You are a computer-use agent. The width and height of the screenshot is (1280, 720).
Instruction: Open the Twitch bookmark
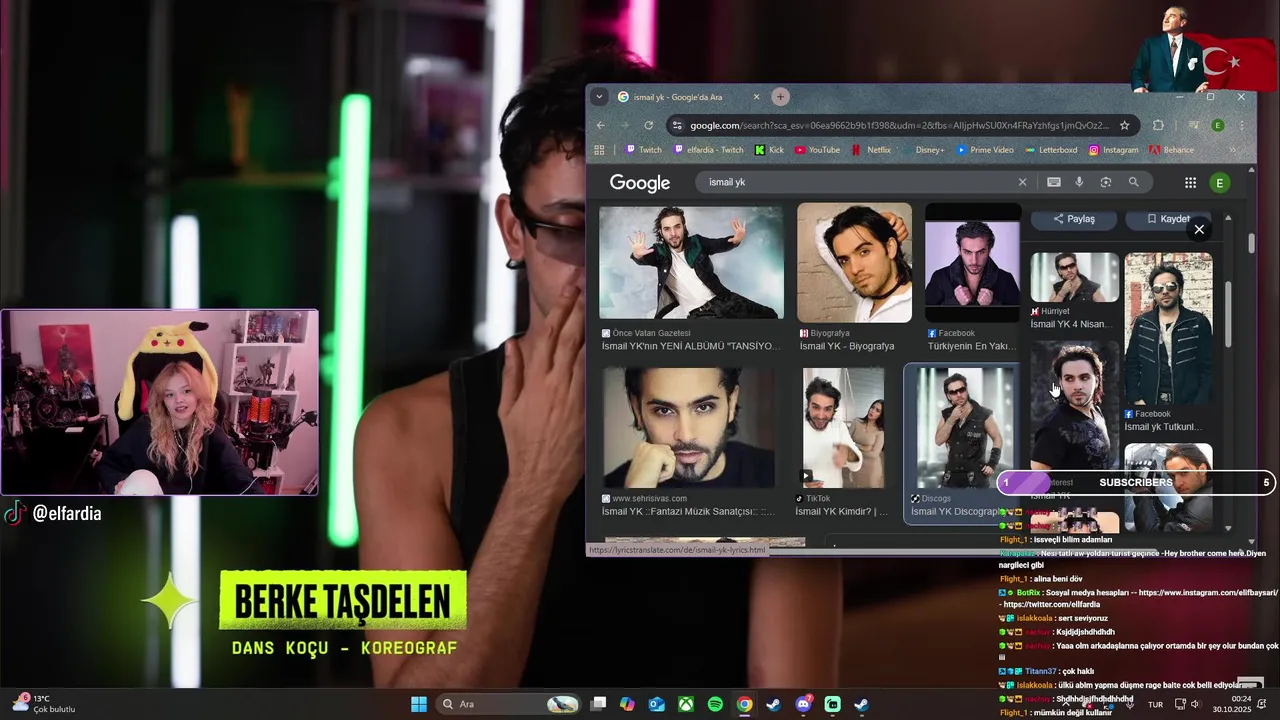click(643, 150)
